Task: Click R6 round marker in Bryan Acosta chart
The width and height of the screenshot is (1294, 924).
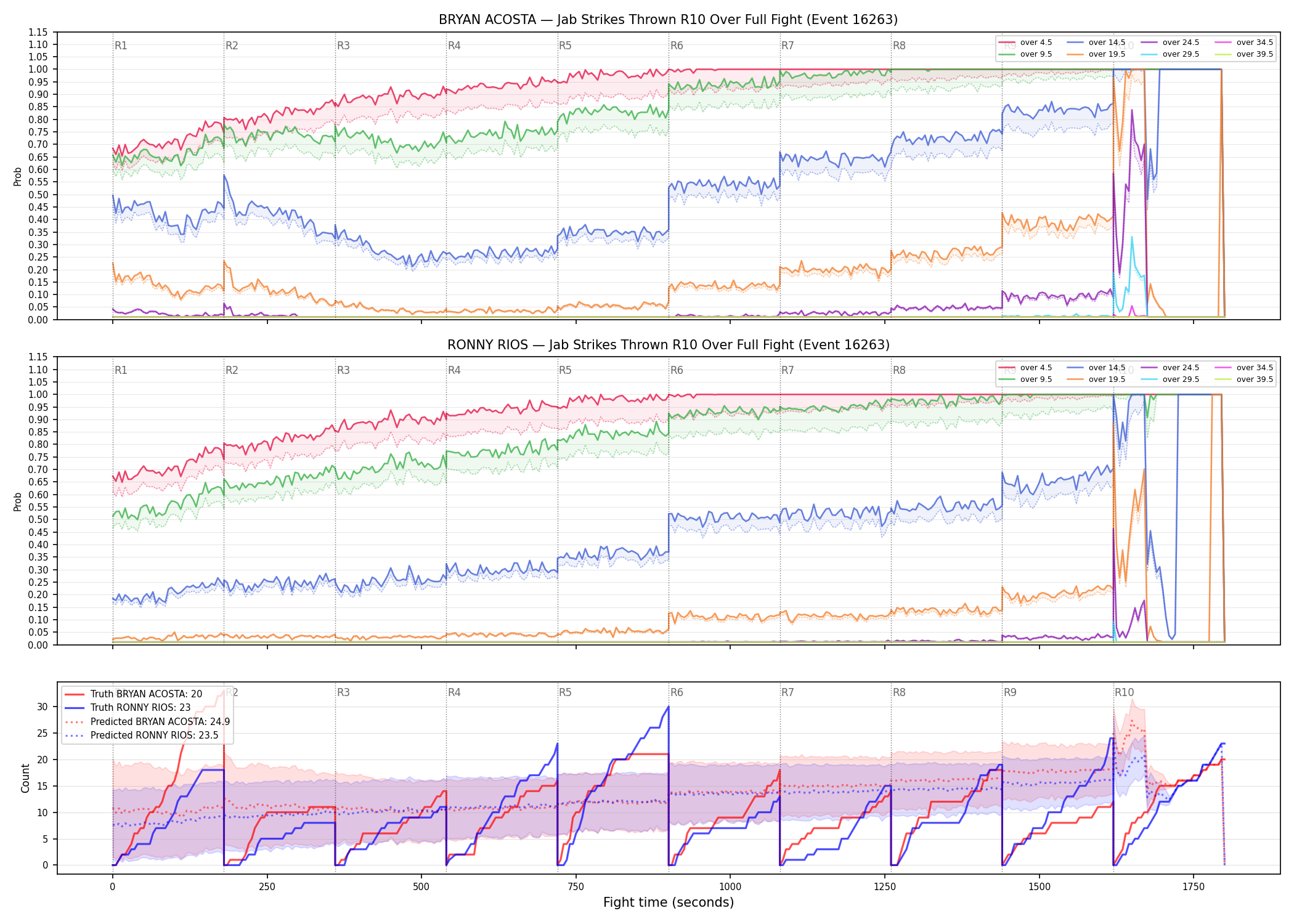Action: pyautogui.click(x=677, y=46)
